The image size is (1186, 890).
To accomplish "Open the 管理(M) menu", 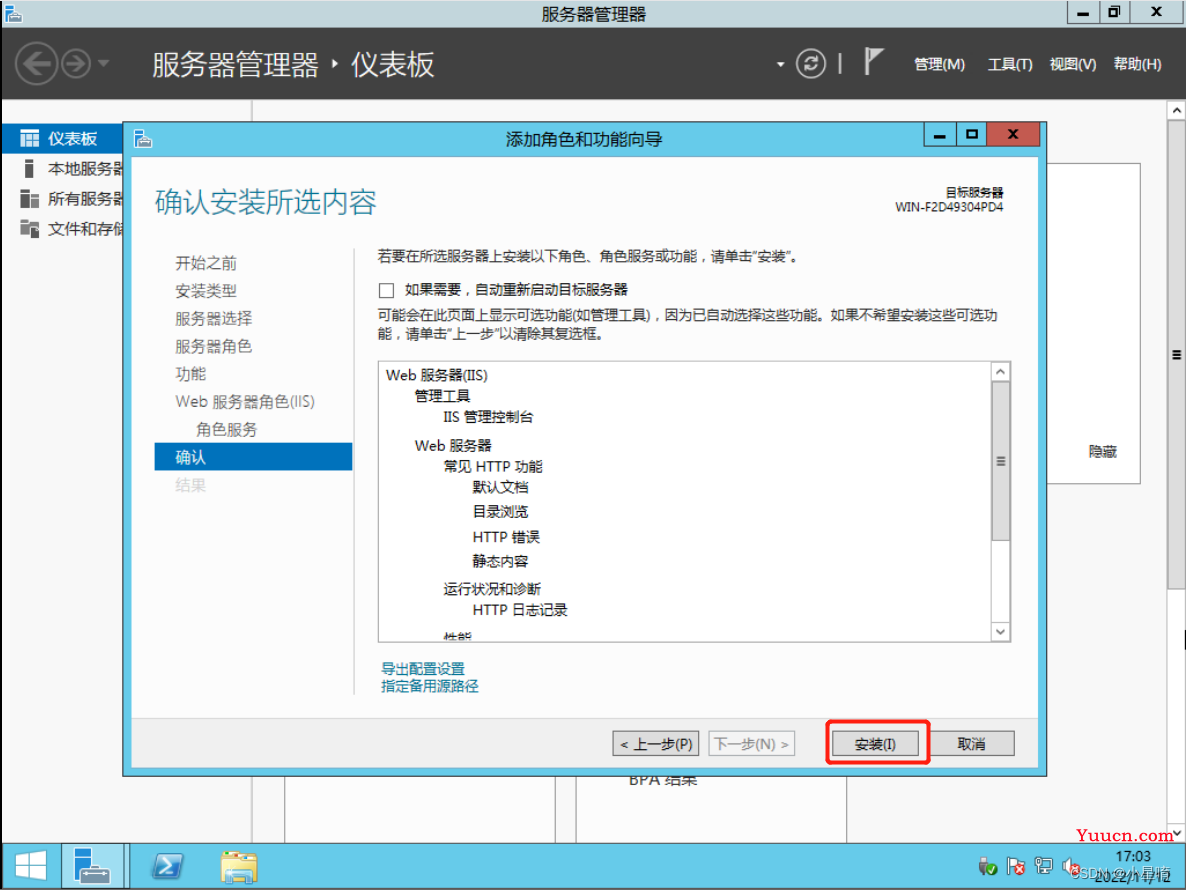I will point(939,65).
